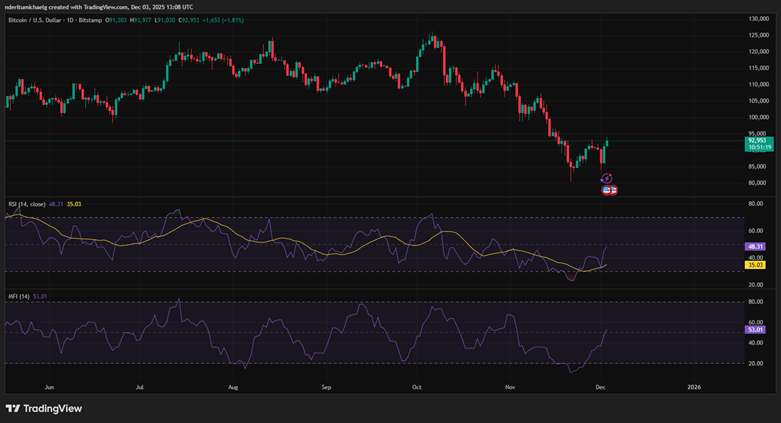Click the TradingView logo icon

tap(13, 408)
